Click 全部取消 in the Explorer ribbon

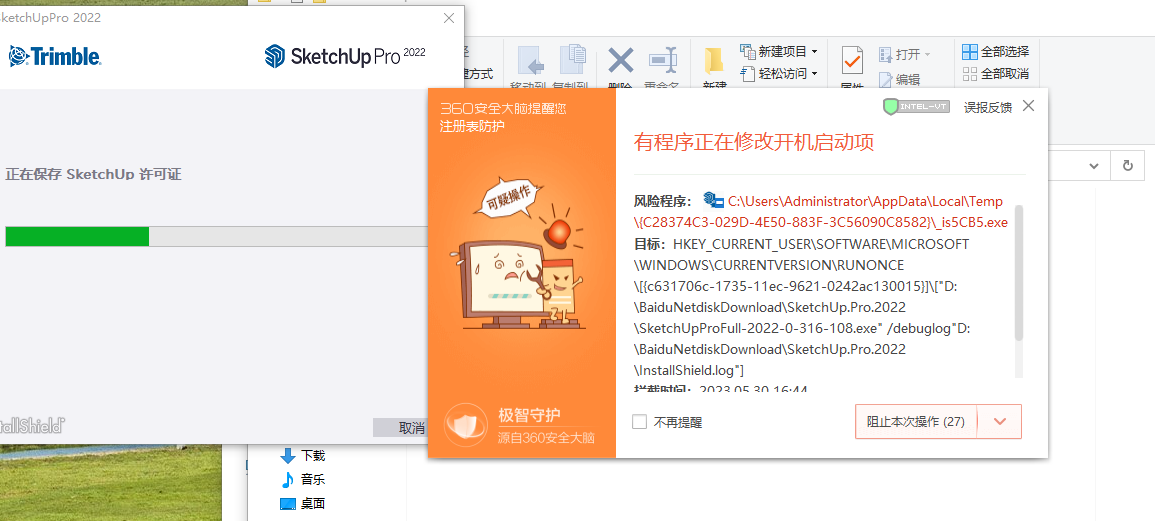click(996, 74)
